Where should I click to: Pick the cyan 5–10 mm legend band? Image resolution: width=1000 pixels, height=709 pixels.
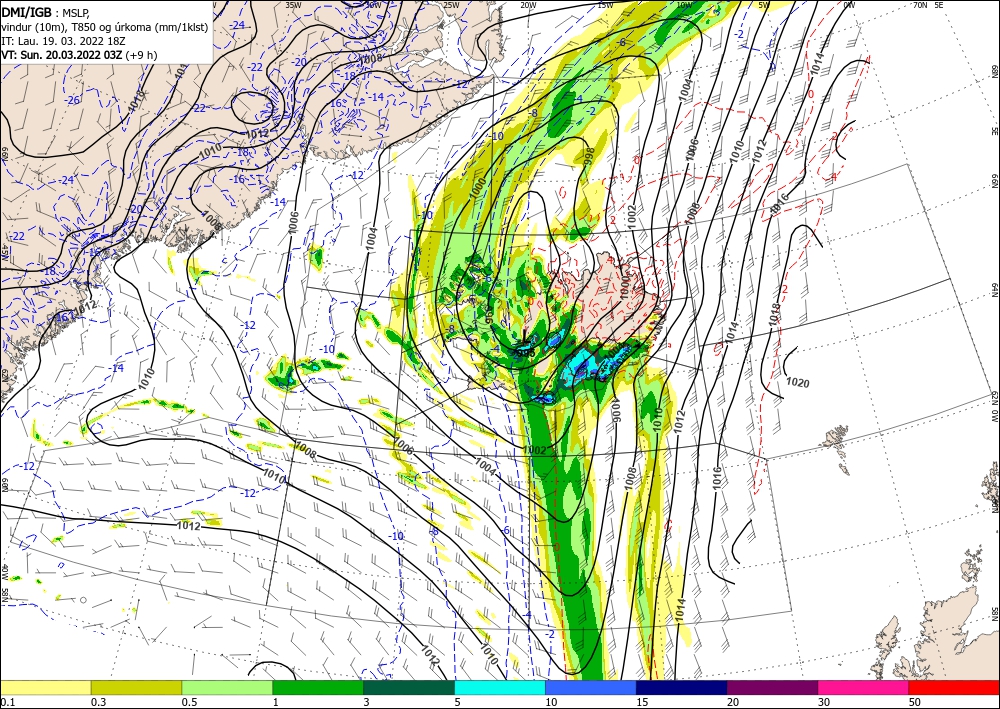[x=500, y=687]
